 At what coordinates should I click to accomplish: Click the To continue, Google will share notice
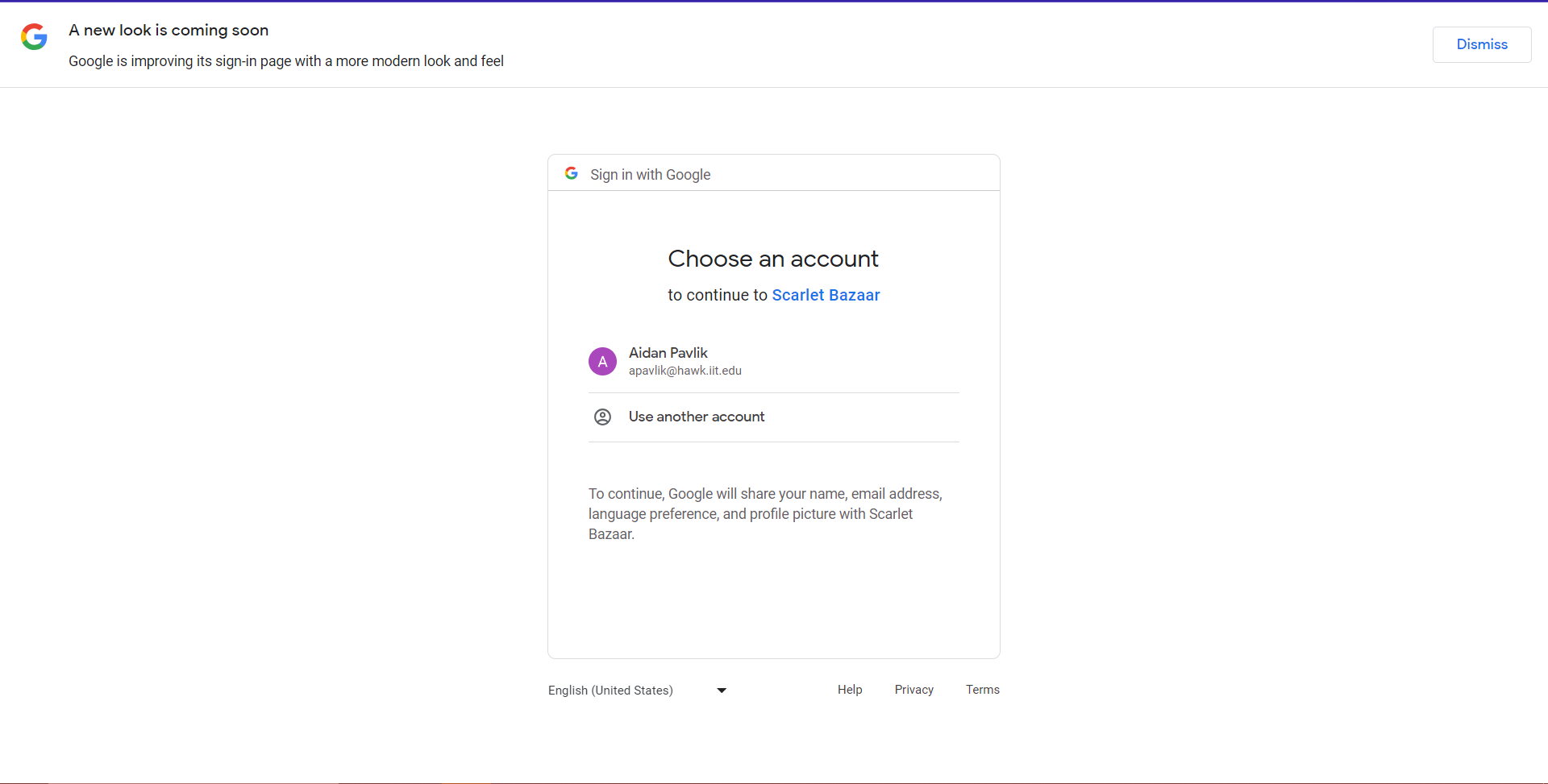pos(765,514)
